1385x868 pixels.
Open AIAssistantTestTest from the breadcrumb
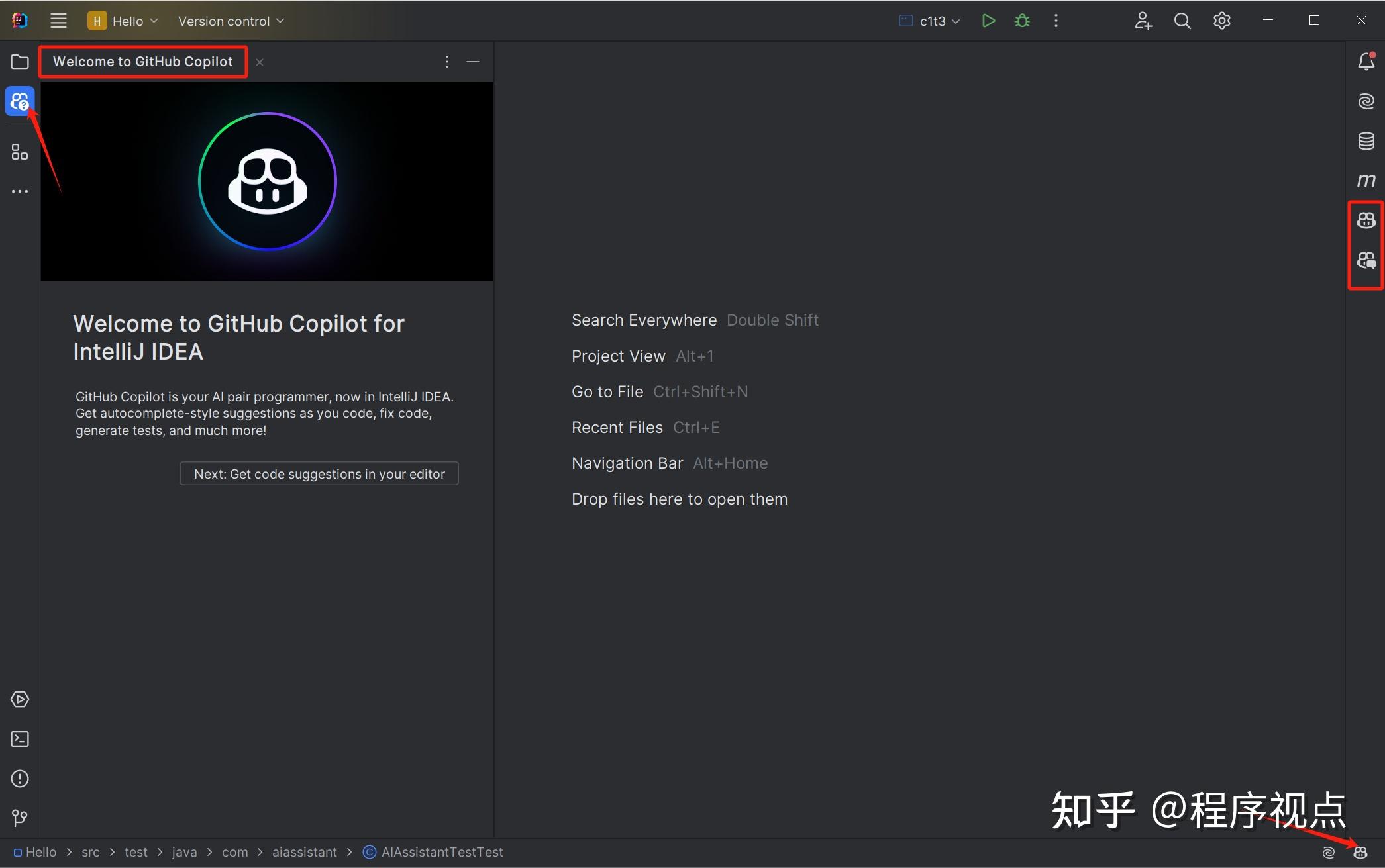click(442, 852)
